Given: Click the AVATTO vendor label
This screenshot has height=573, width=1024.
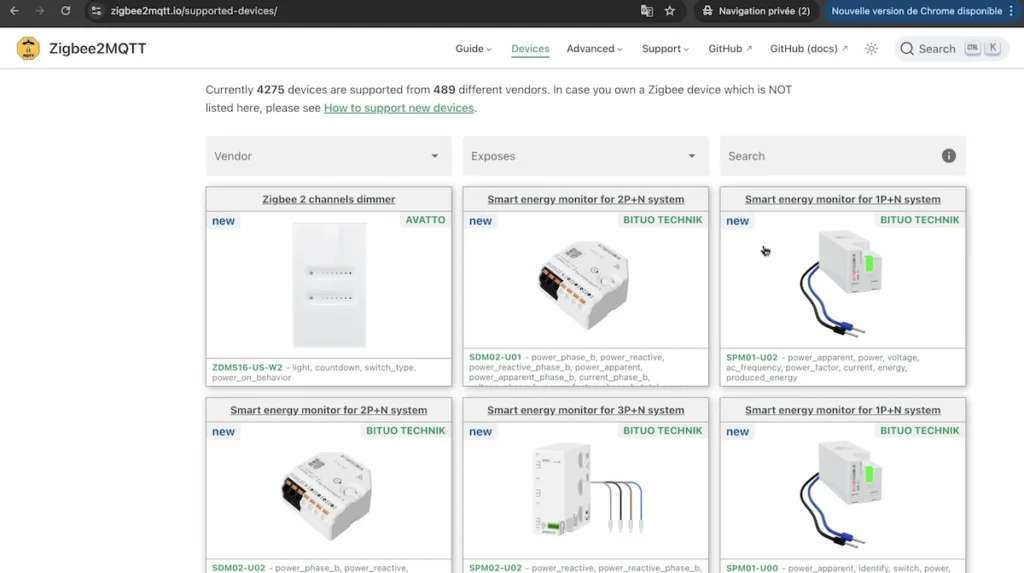Looking at the screenshot, I should pyautogui.click(x=425, y=220).
